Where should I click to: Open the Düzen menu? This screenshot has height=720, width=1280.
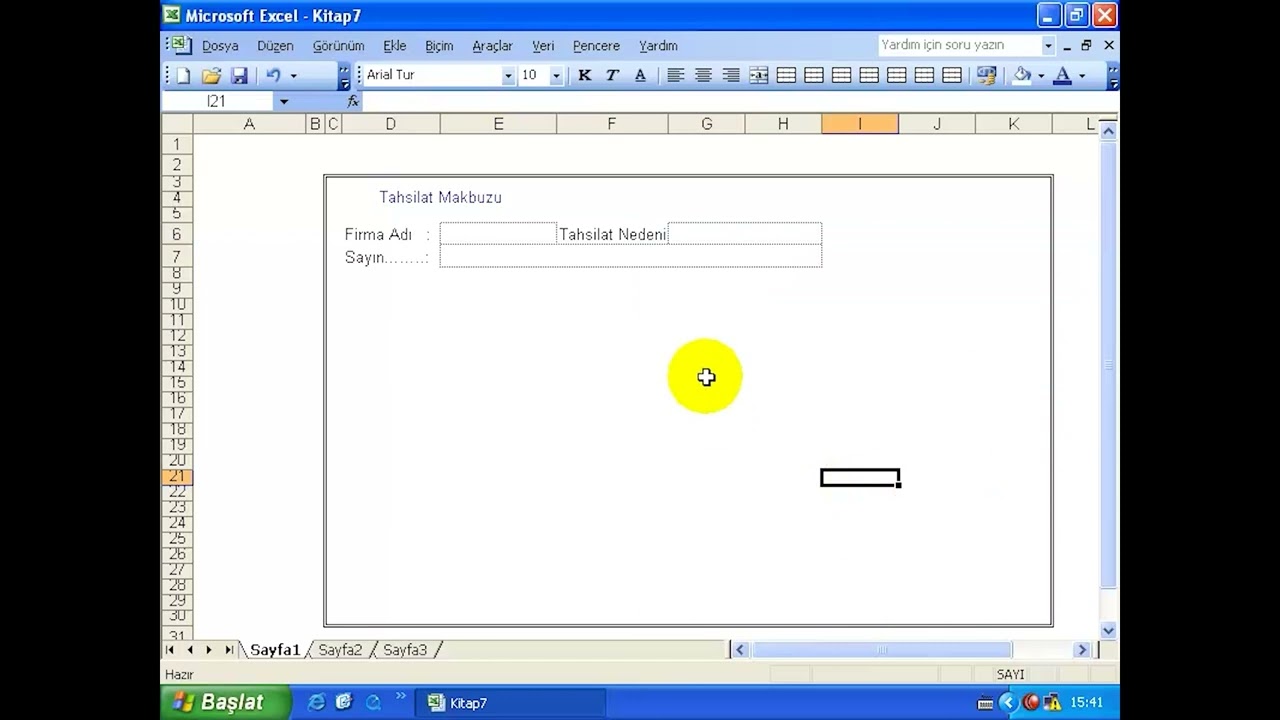(275, 46)
